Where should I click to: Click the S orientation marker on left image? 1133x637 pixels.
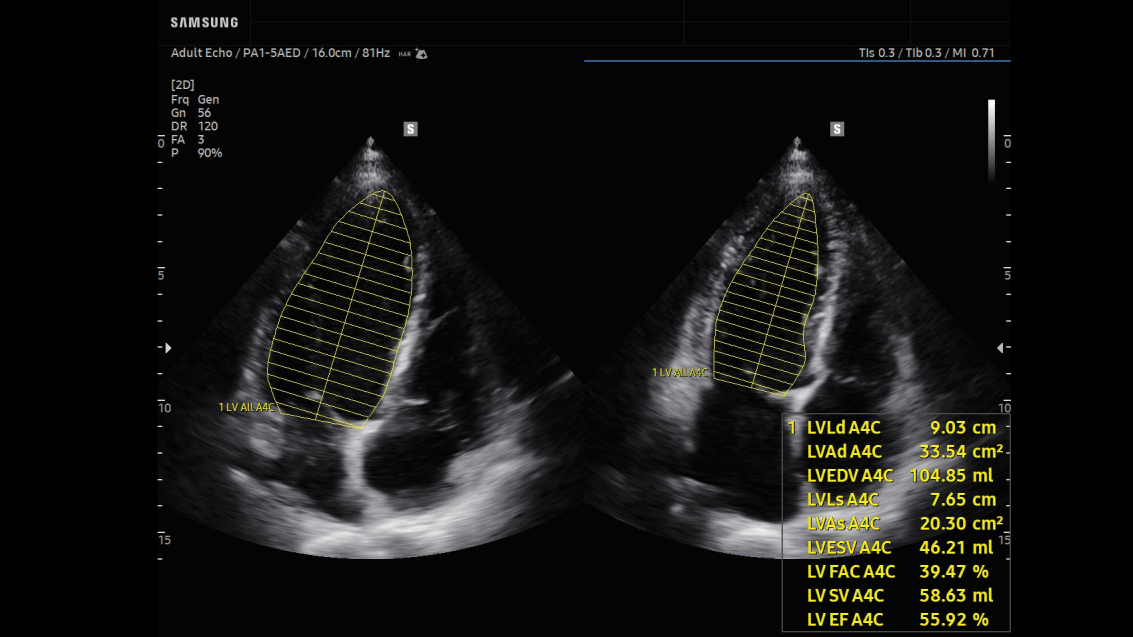click(x=410, y=129)
